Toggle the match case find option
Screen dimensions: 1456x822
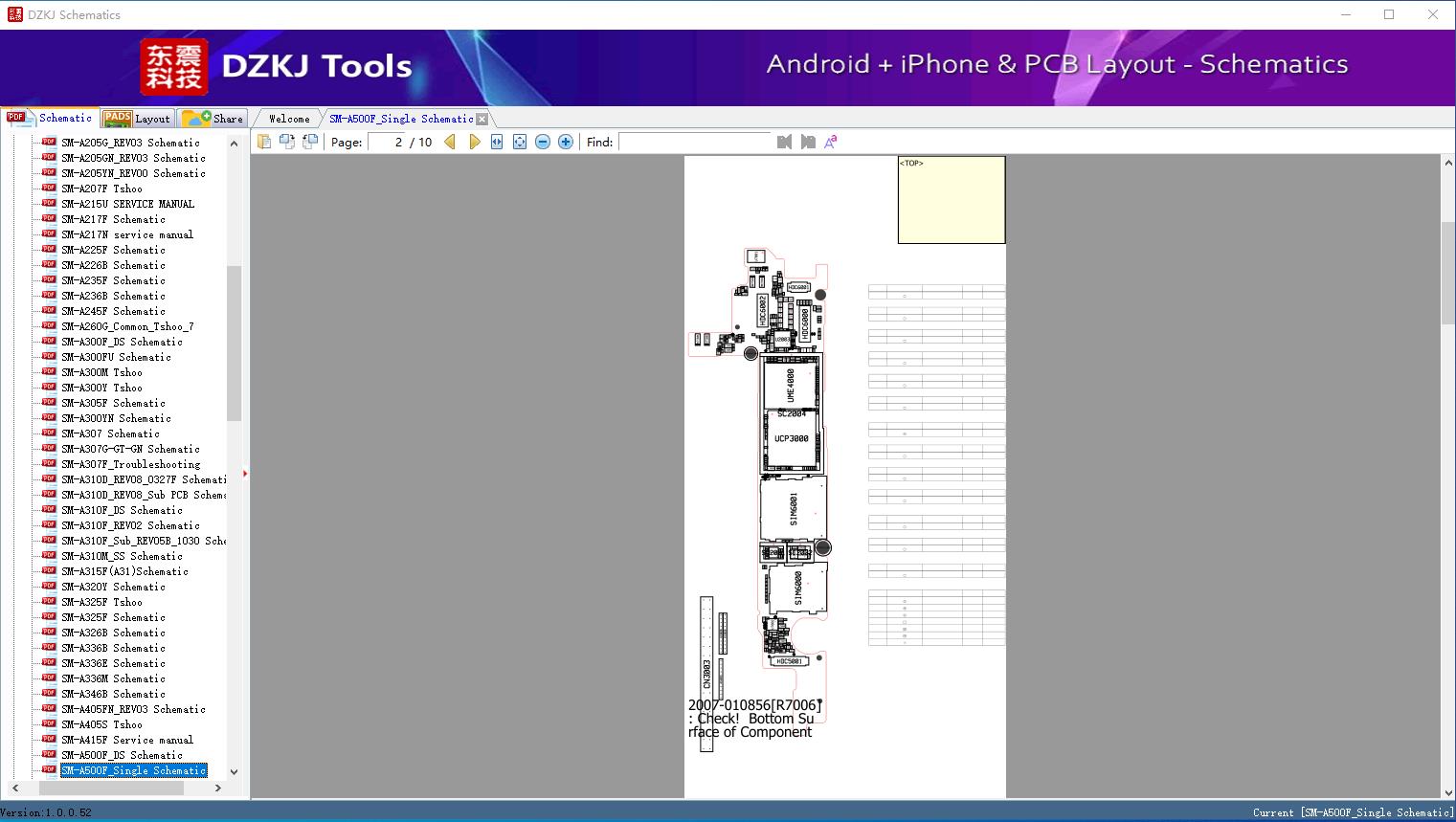coord(831,142)
